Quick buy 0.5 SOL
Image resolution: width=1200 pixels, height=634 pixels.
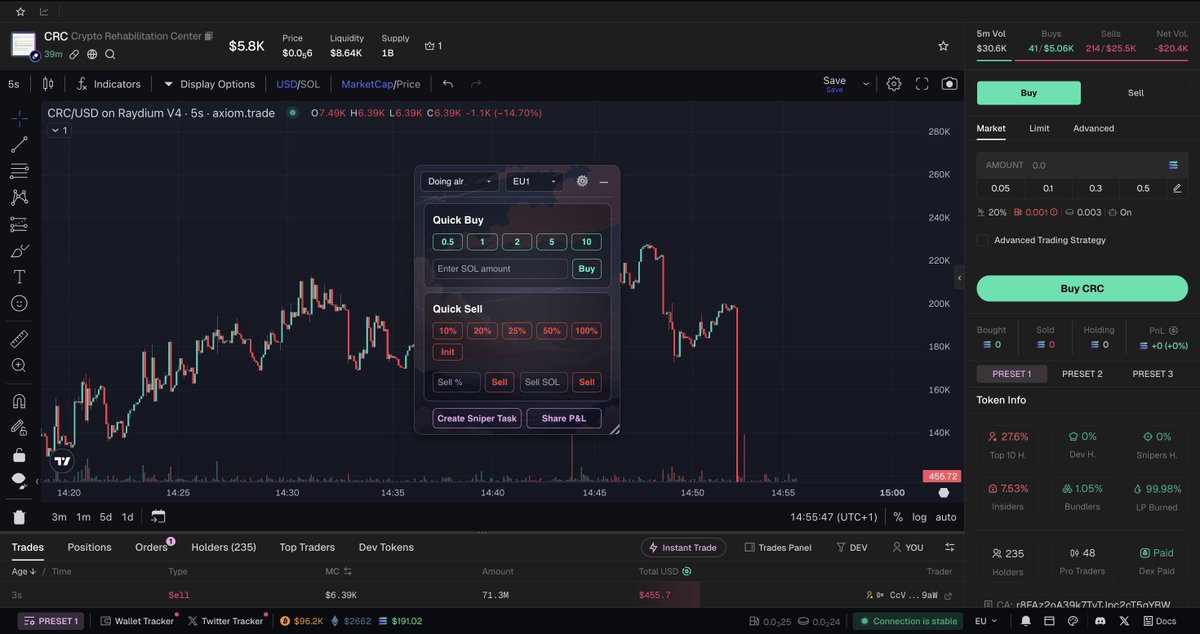[447, 242]
